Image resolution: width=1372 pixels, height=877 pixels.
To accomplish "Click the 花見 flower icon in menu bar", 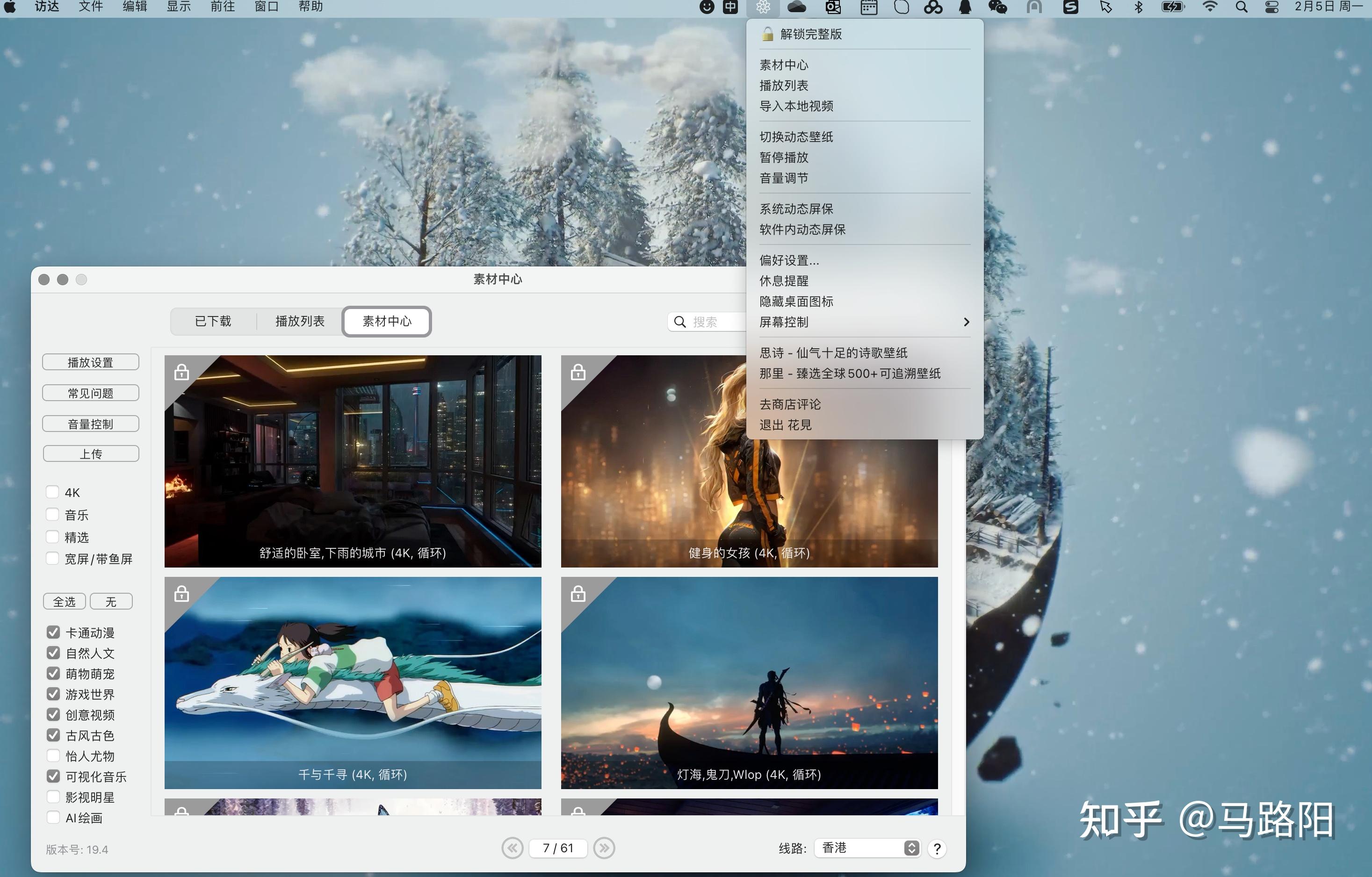I will 763,8.
